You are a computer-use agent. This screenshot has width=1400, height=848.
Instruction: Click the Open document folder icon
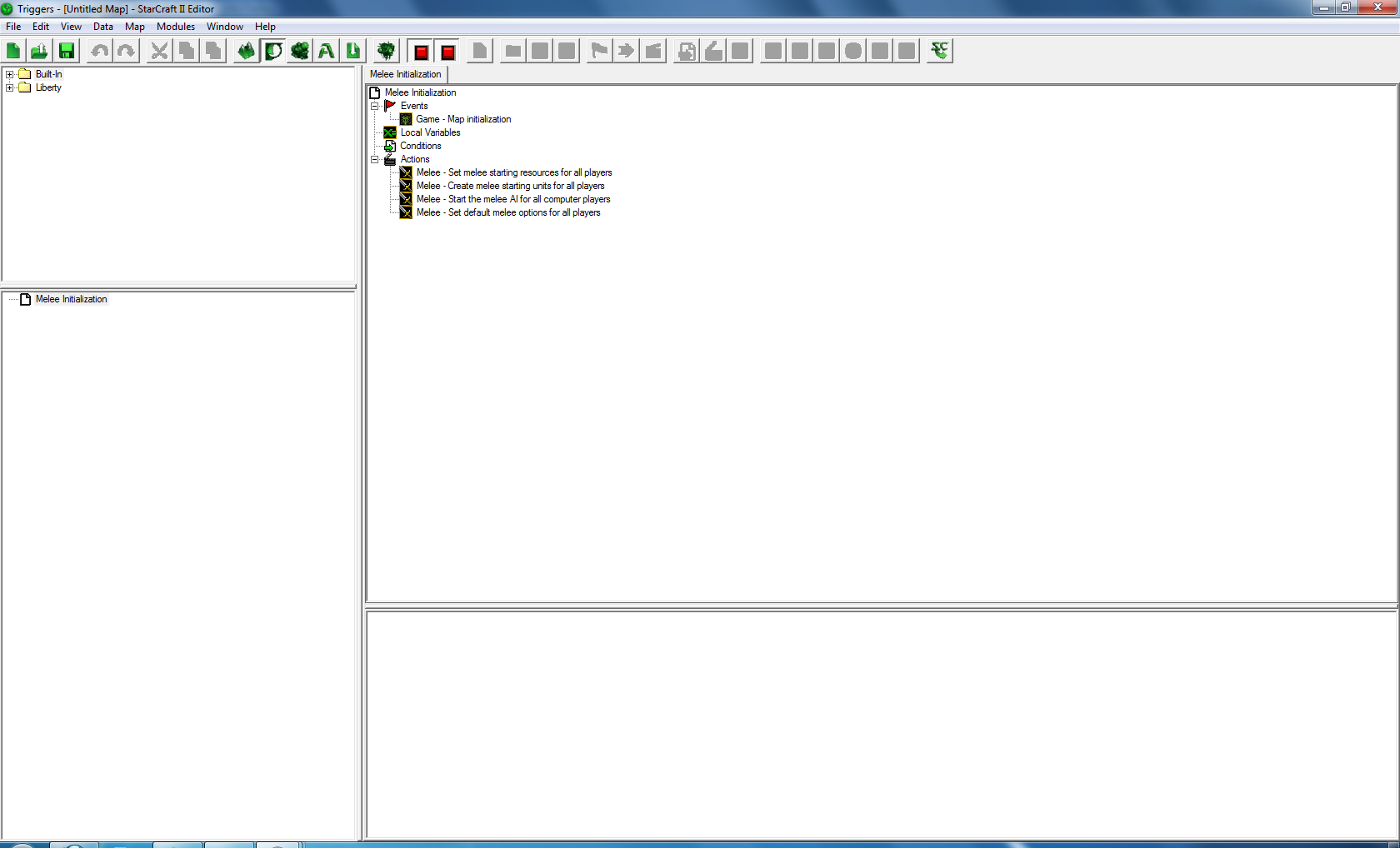39,51
